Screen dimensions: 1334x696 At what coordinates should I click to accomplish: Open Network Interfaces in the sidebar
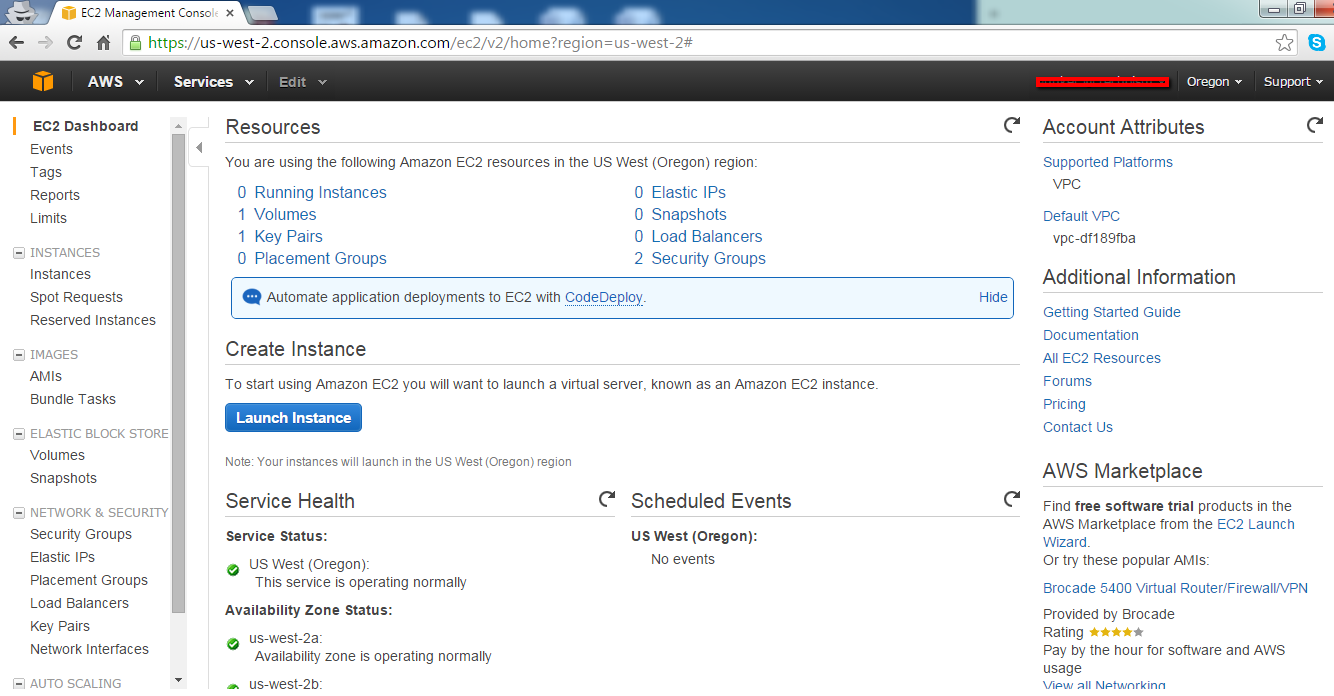[x=89, y=649]
